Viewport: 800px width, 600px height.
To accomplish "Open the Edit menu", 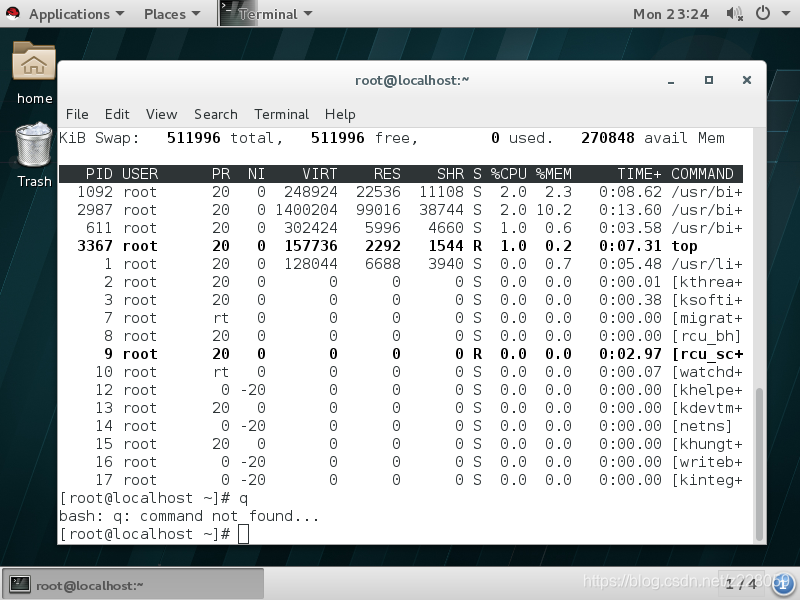I will (x=117, y=114).
